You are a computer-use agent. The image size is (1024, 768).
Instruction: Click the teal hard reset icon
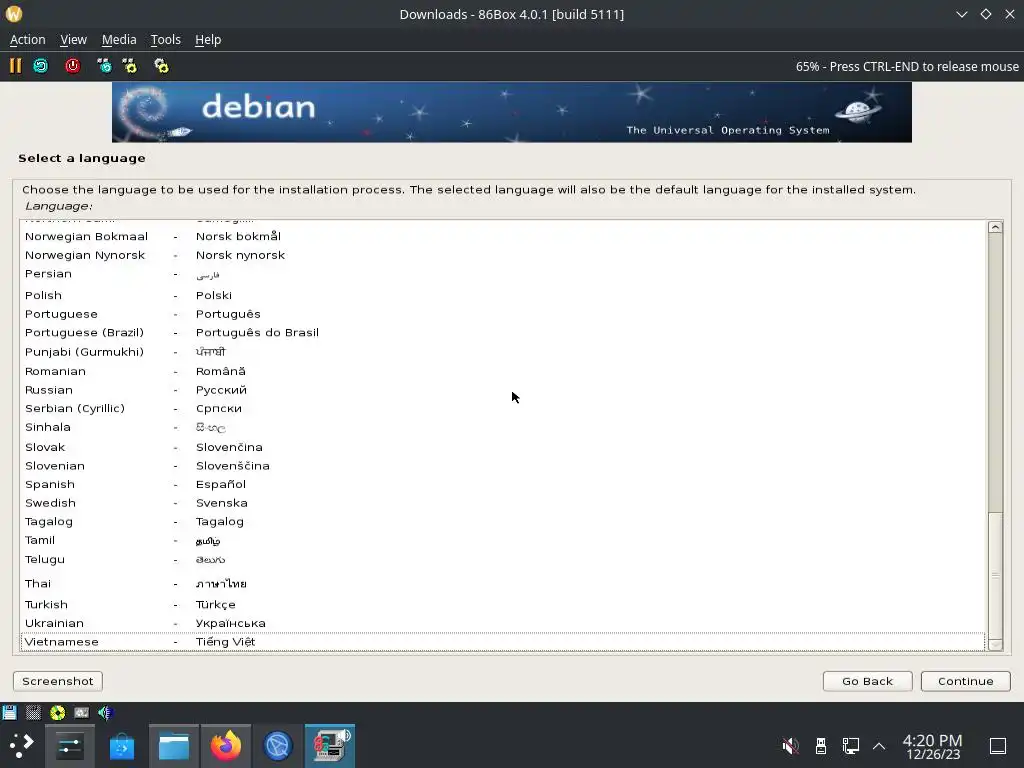coord(40,66)
